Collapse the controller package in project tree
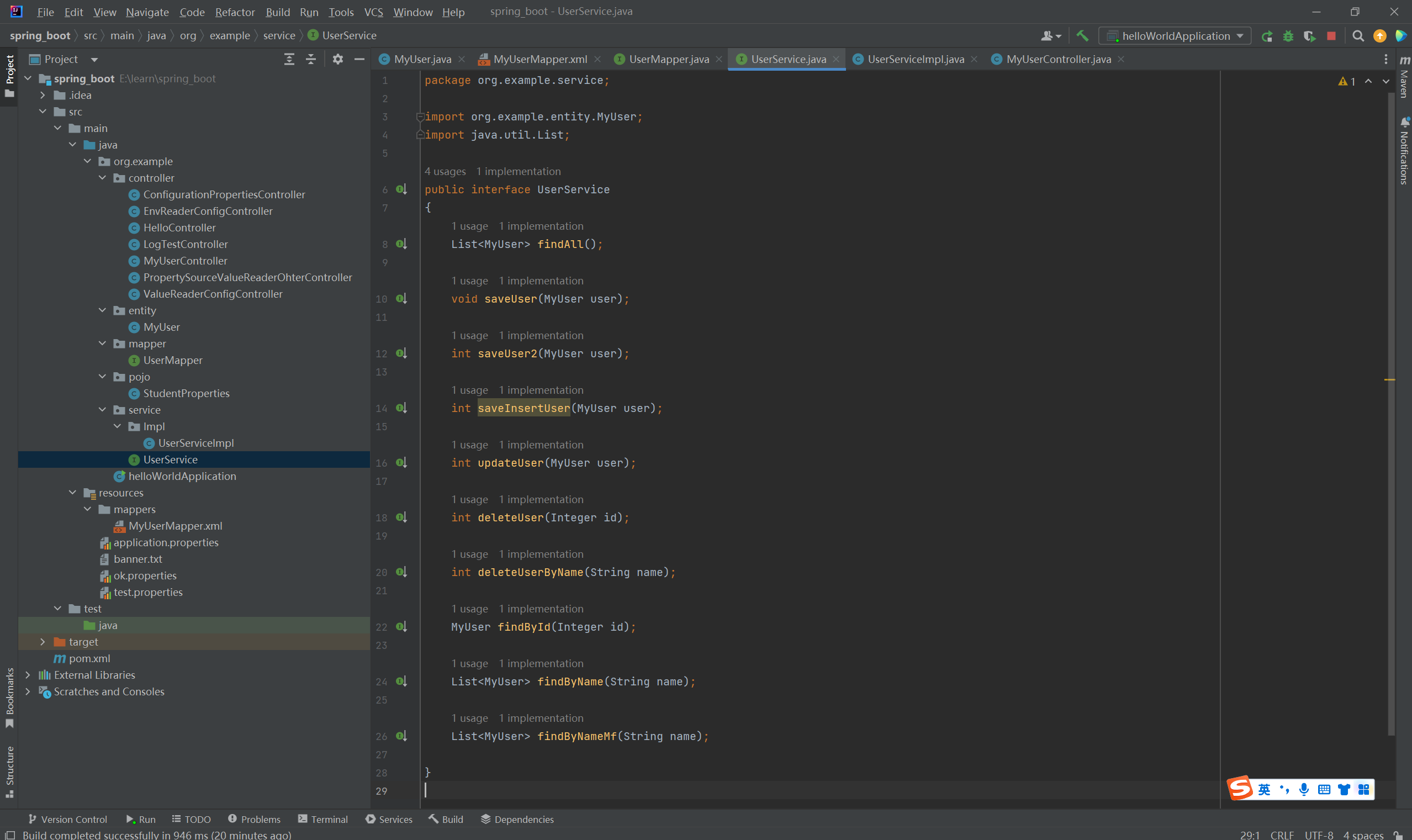 [x=102, y=178]
